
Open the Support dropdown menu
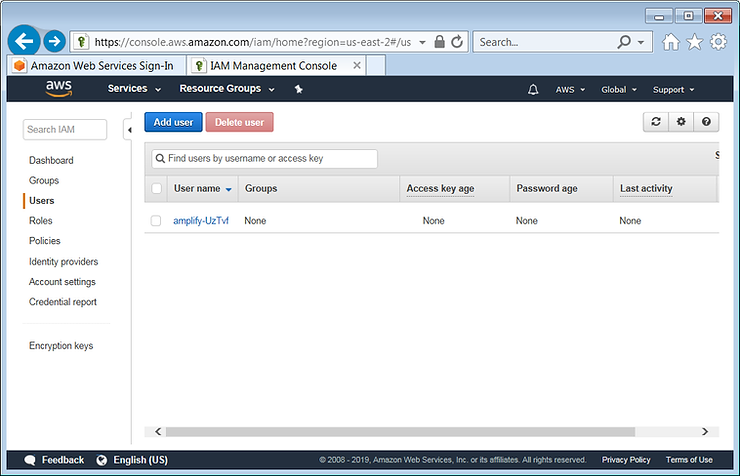point(674,89)
